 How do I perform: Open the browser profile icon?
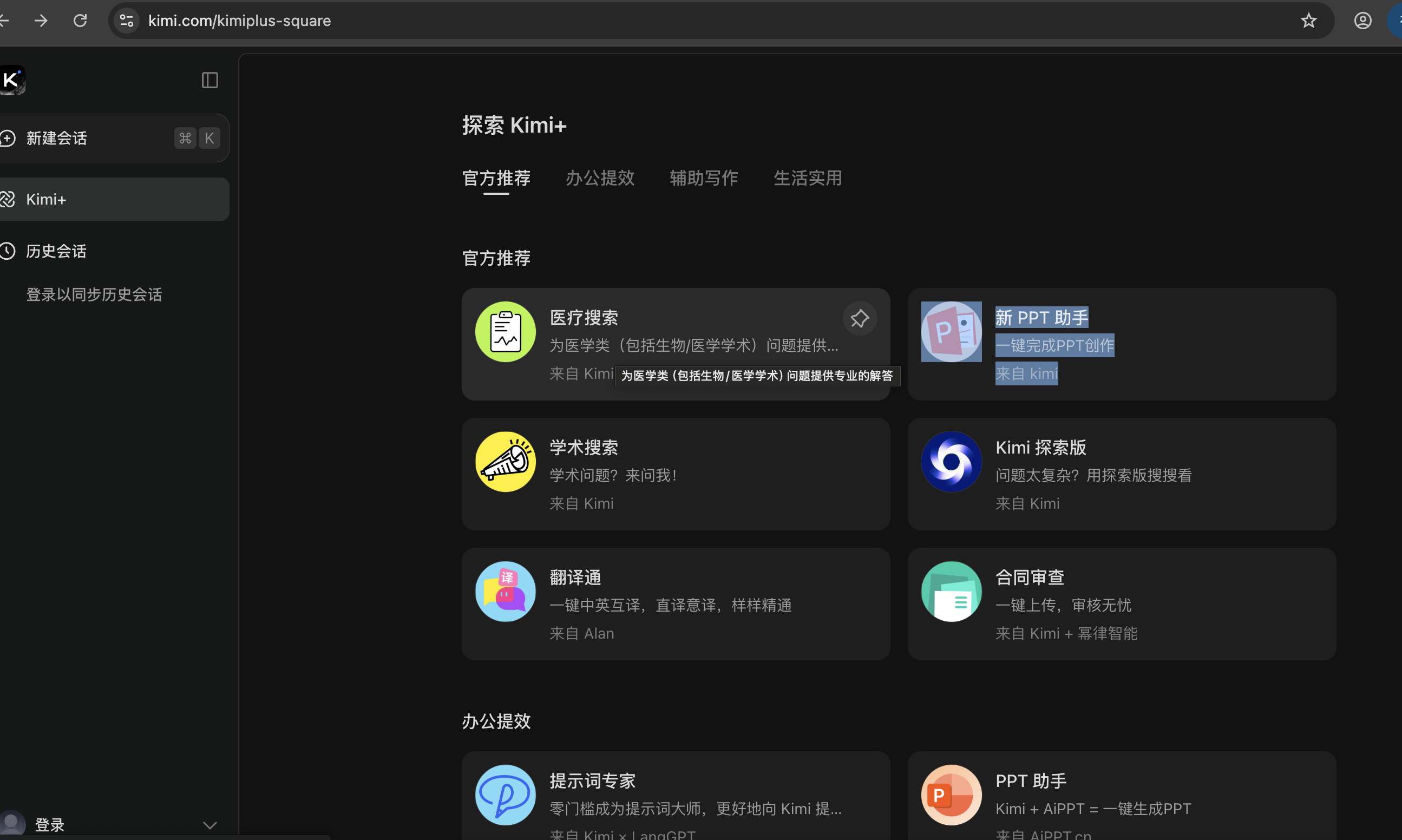[1362, 21]
